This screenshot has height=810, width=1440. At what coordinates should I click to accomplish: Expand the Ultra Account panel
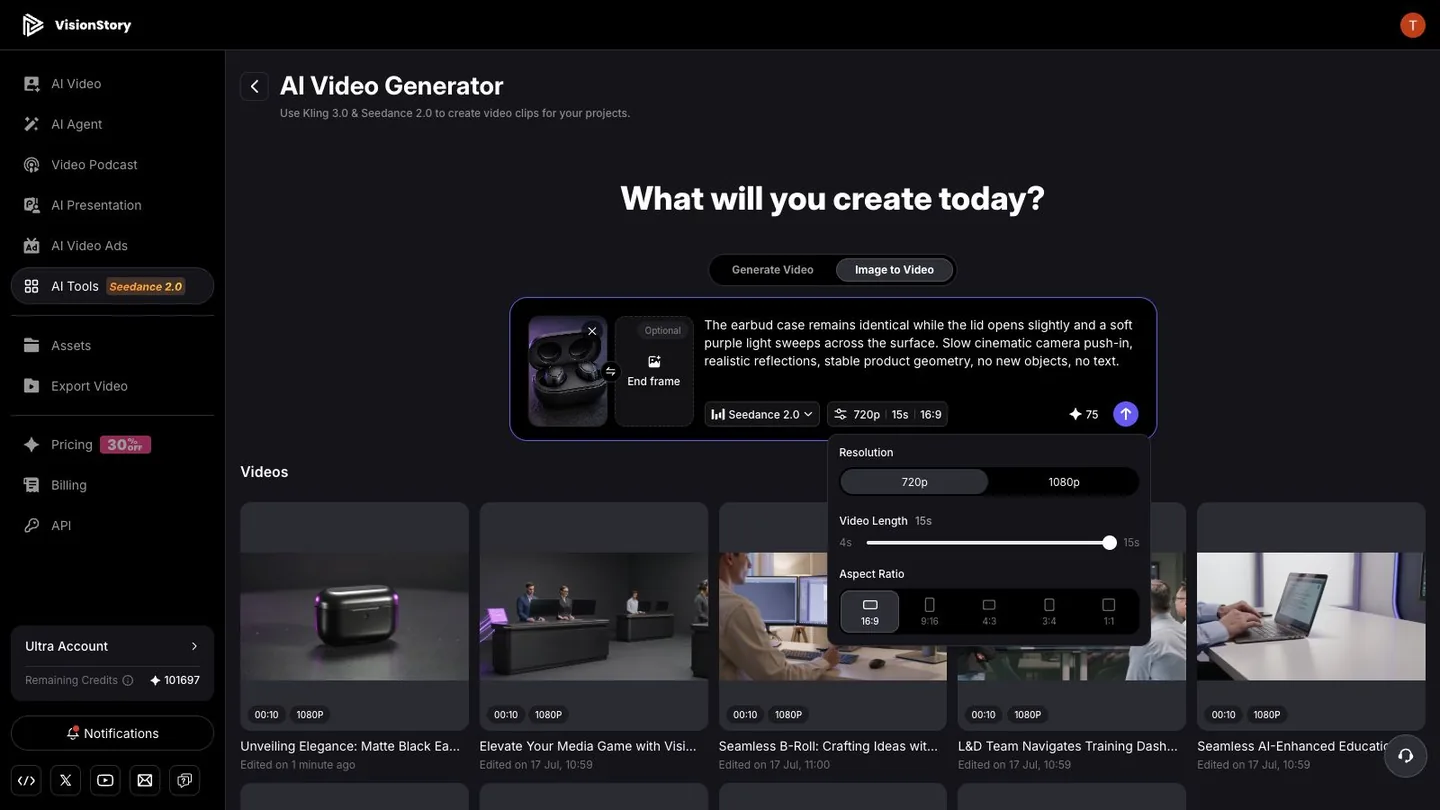click(x=112, y=647)
